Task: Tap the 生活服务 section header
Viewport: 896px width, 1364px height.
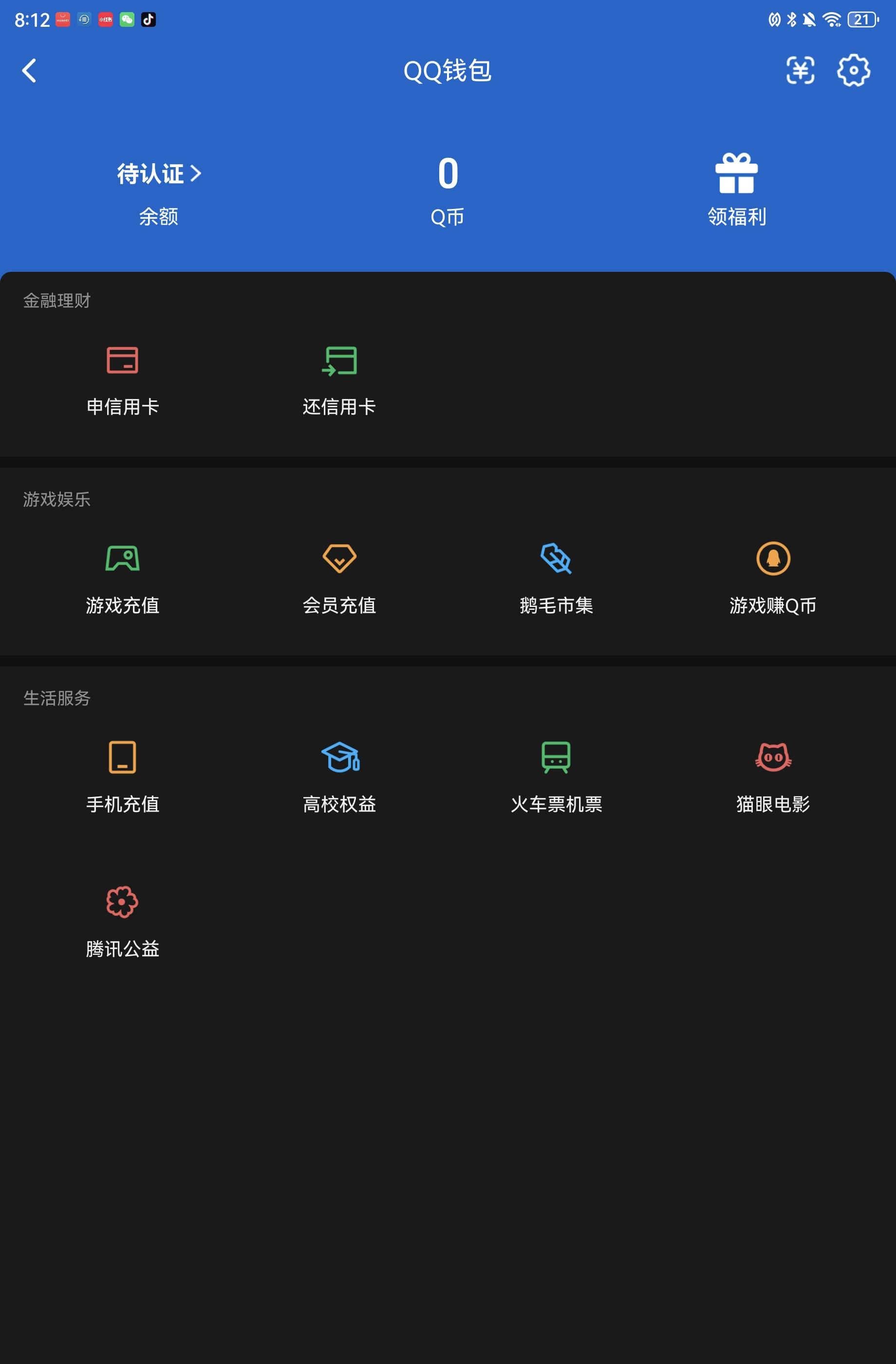Action: click(56, 698)
